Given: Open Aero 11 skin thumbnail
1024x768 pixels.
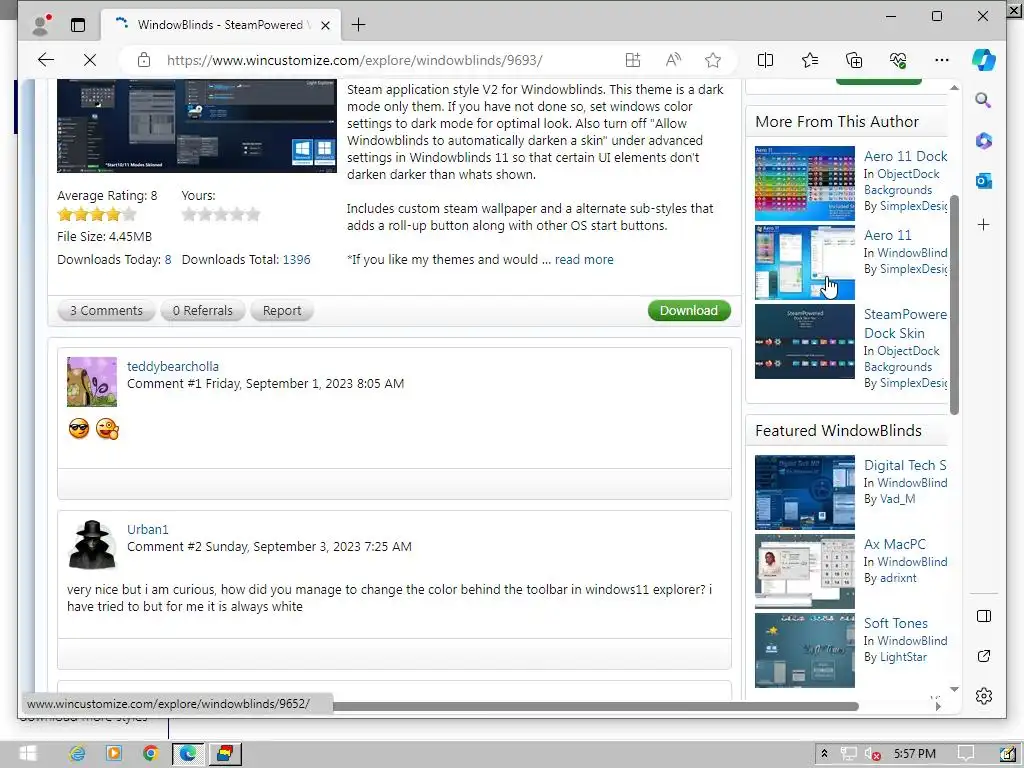Looking at the screenshot, I should point(805,263).
